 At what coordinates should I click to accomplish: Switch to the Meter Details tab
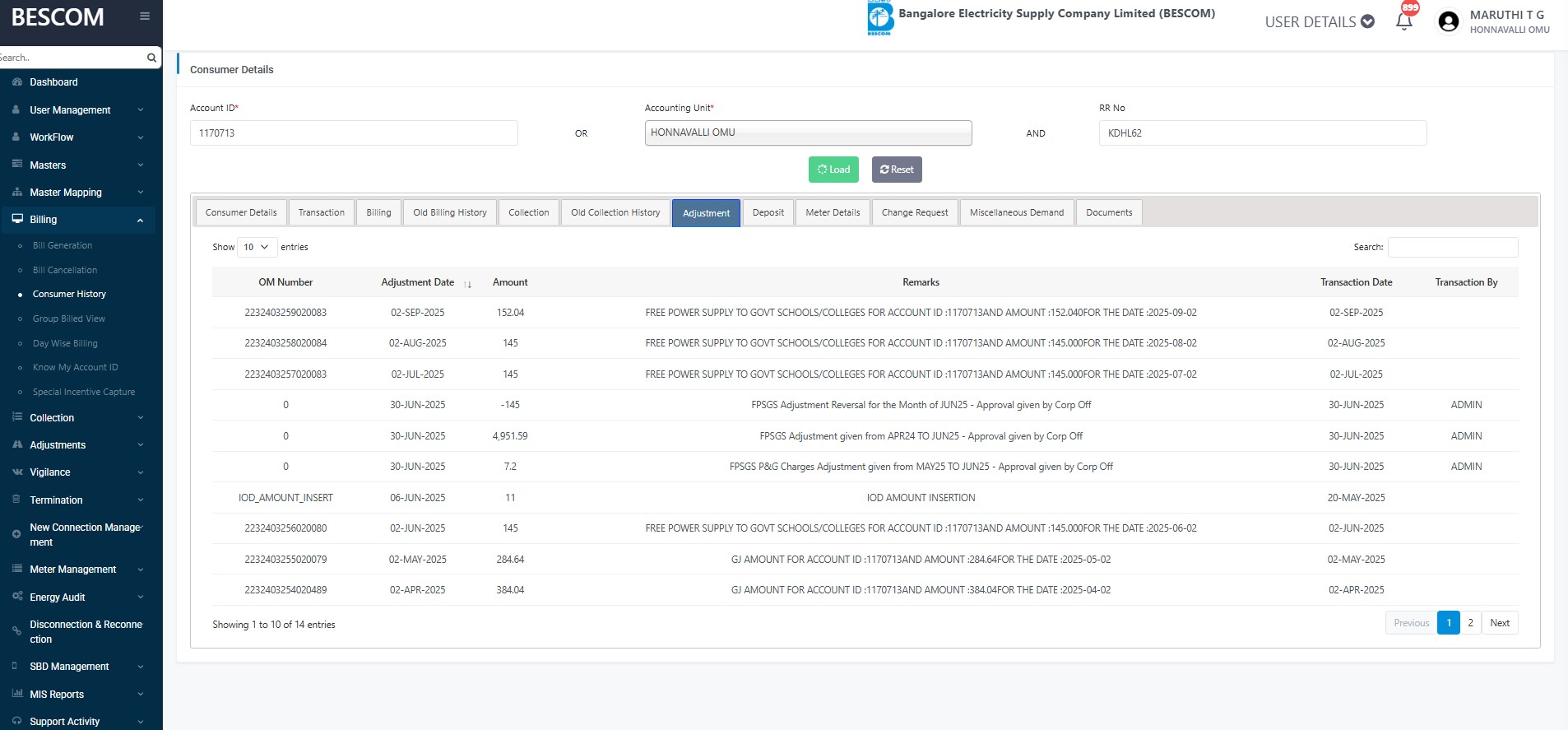coord(833,212)
